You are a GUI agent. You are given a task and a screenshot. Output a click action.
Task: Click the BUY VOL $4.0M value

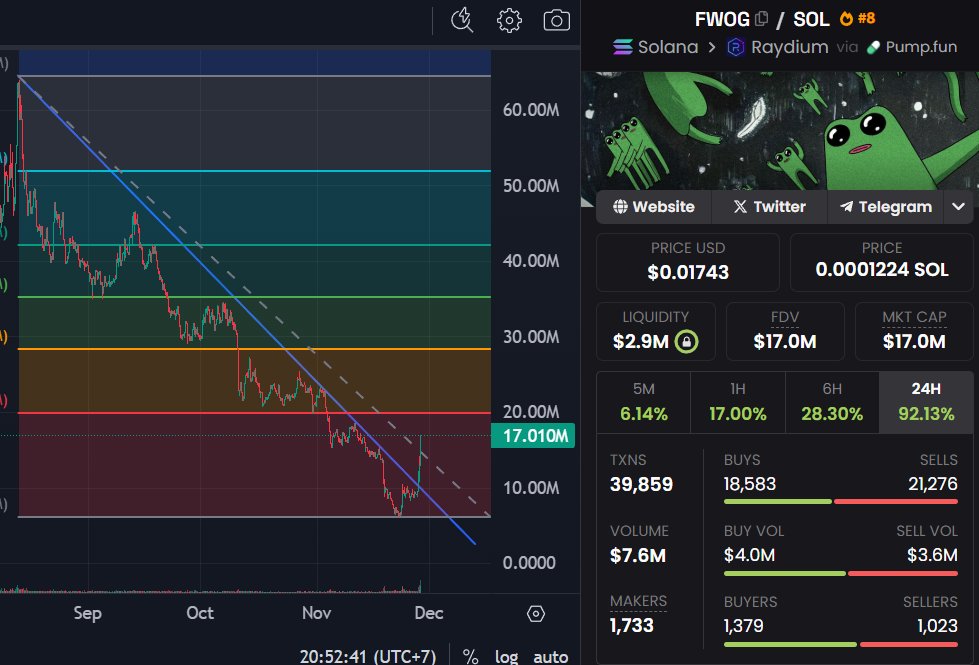coord(749,554)
